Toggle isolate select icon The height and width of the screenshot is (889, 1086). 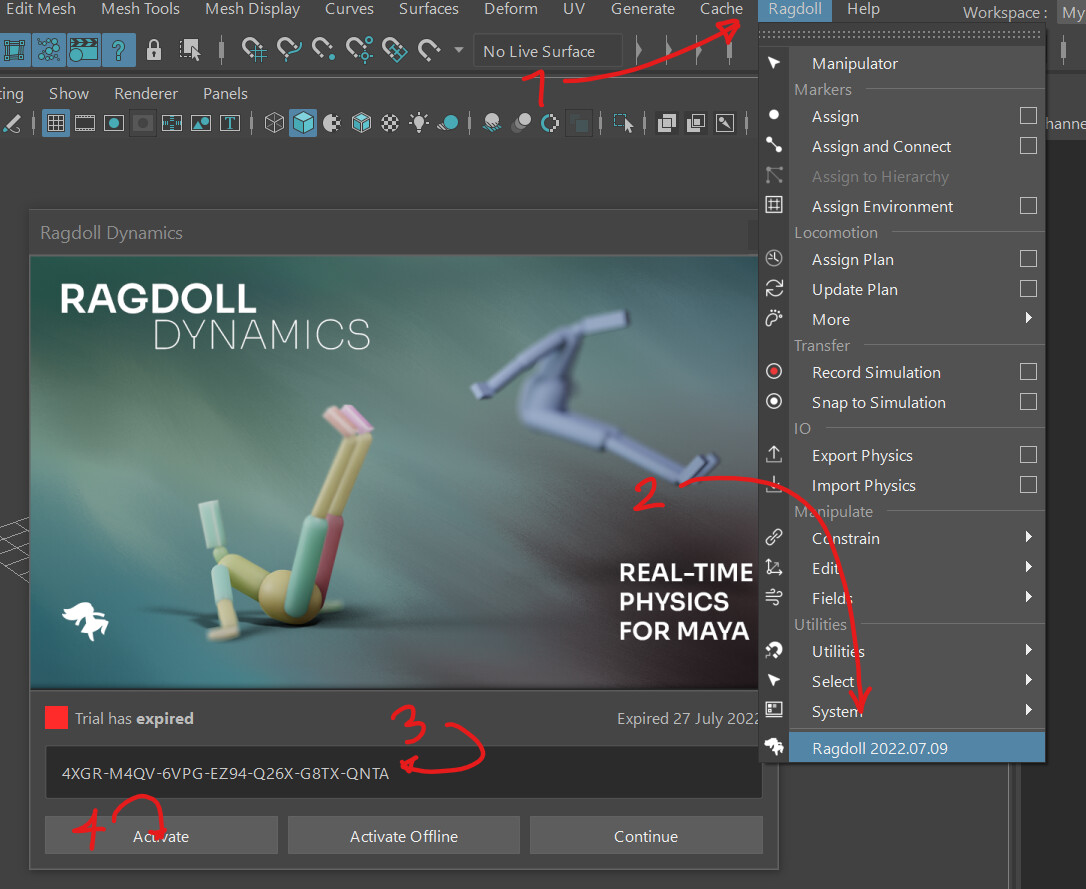coord(623,123)
